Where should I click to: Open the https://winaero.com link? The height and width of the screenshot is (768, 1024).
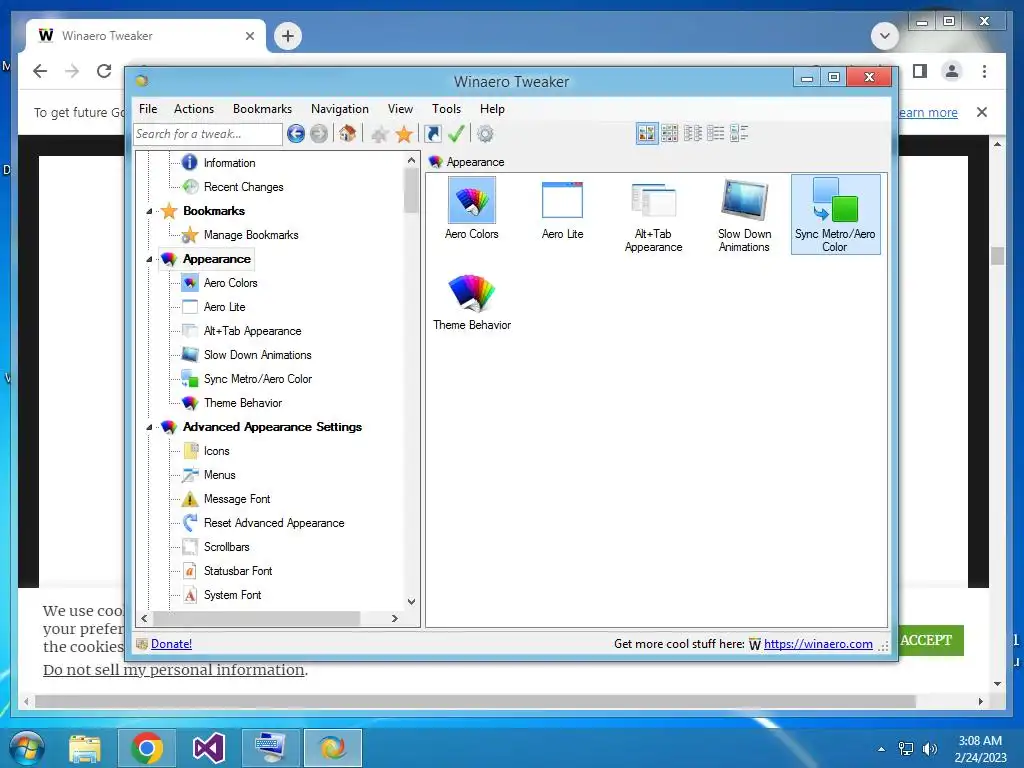818,644
